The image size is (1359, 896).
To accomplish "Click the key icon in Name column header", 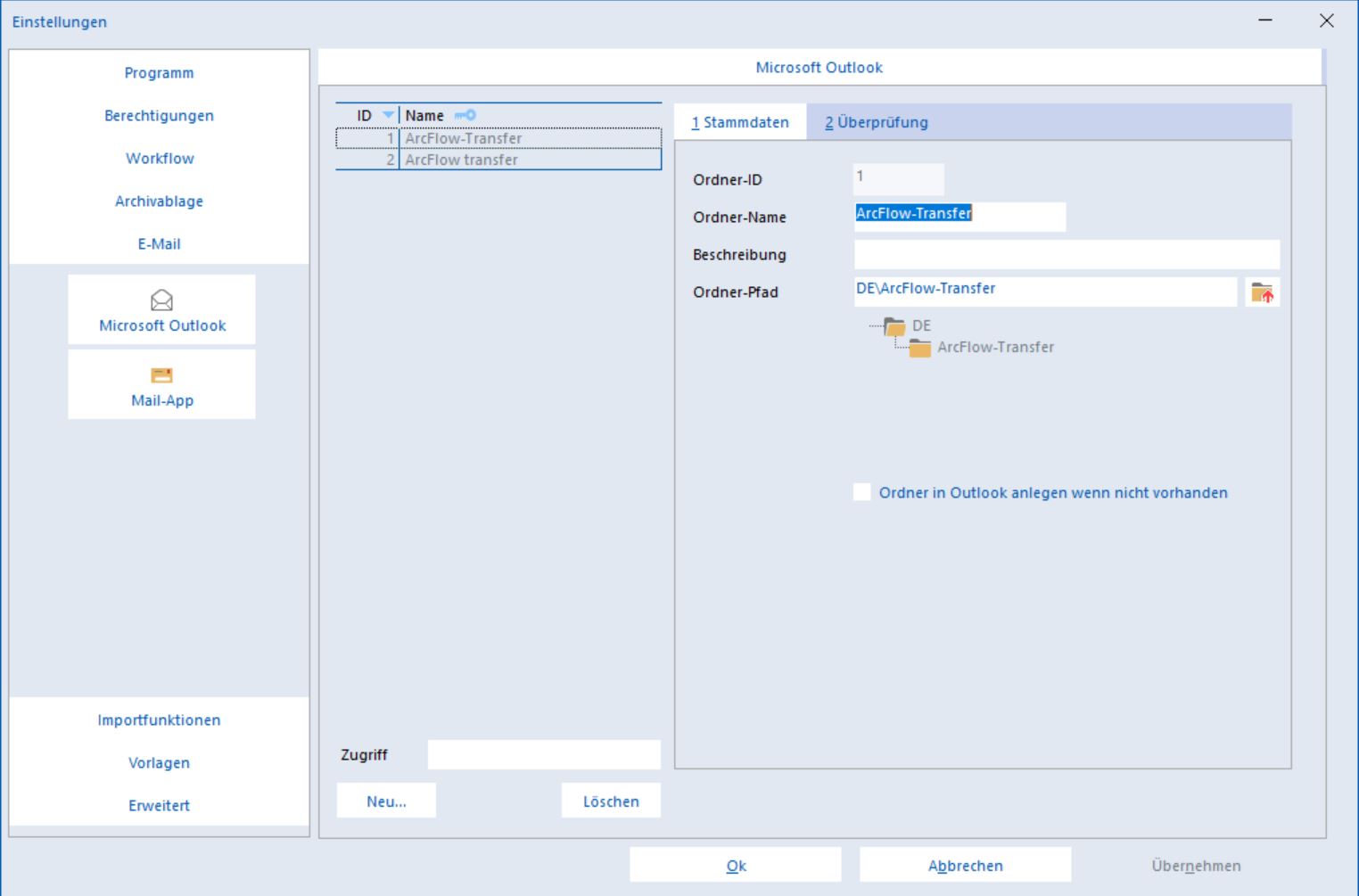I will coord(465,115).
